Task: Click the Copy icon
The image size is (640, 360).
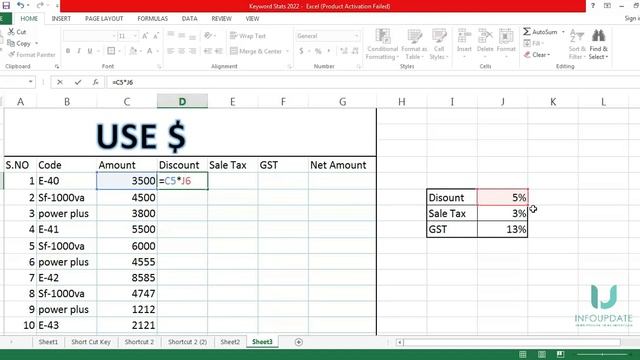Action: pos(11,43)
